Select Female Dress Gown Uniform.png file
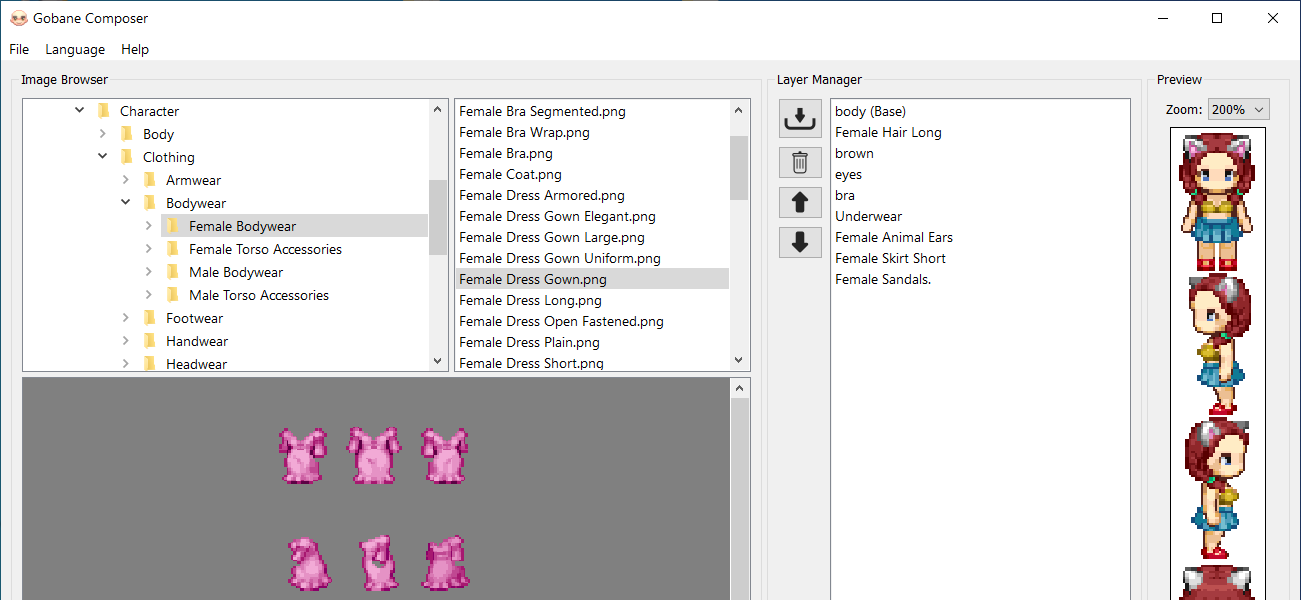Screen dimensions: 1301x600 [560, 258]
